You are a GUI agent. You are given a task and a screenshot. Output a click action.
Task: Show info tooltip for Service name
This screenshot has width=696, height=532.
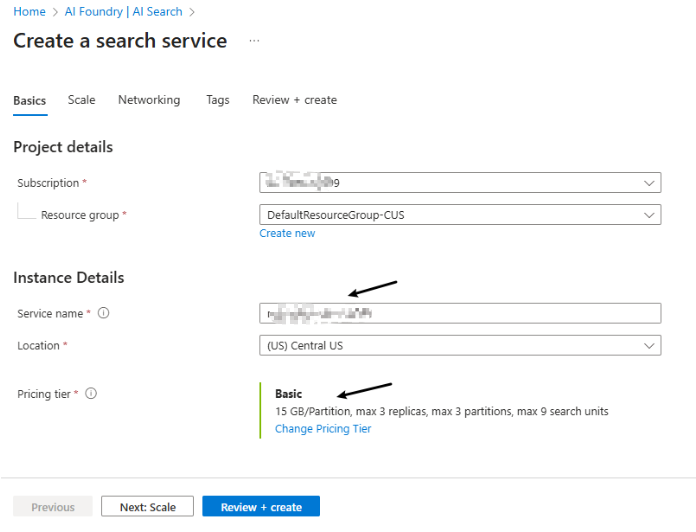(103, 313)
